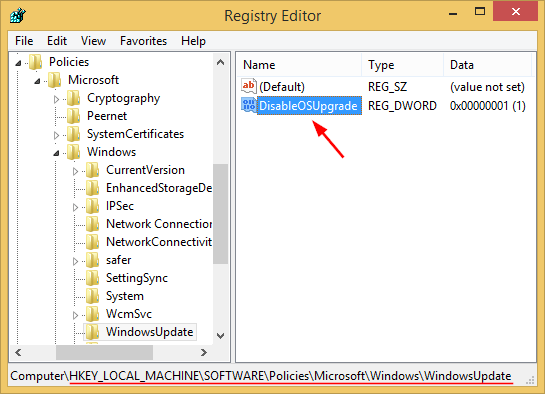Click the Policies folder icon
Screen dimensions: 545x394
pos(35,62)
